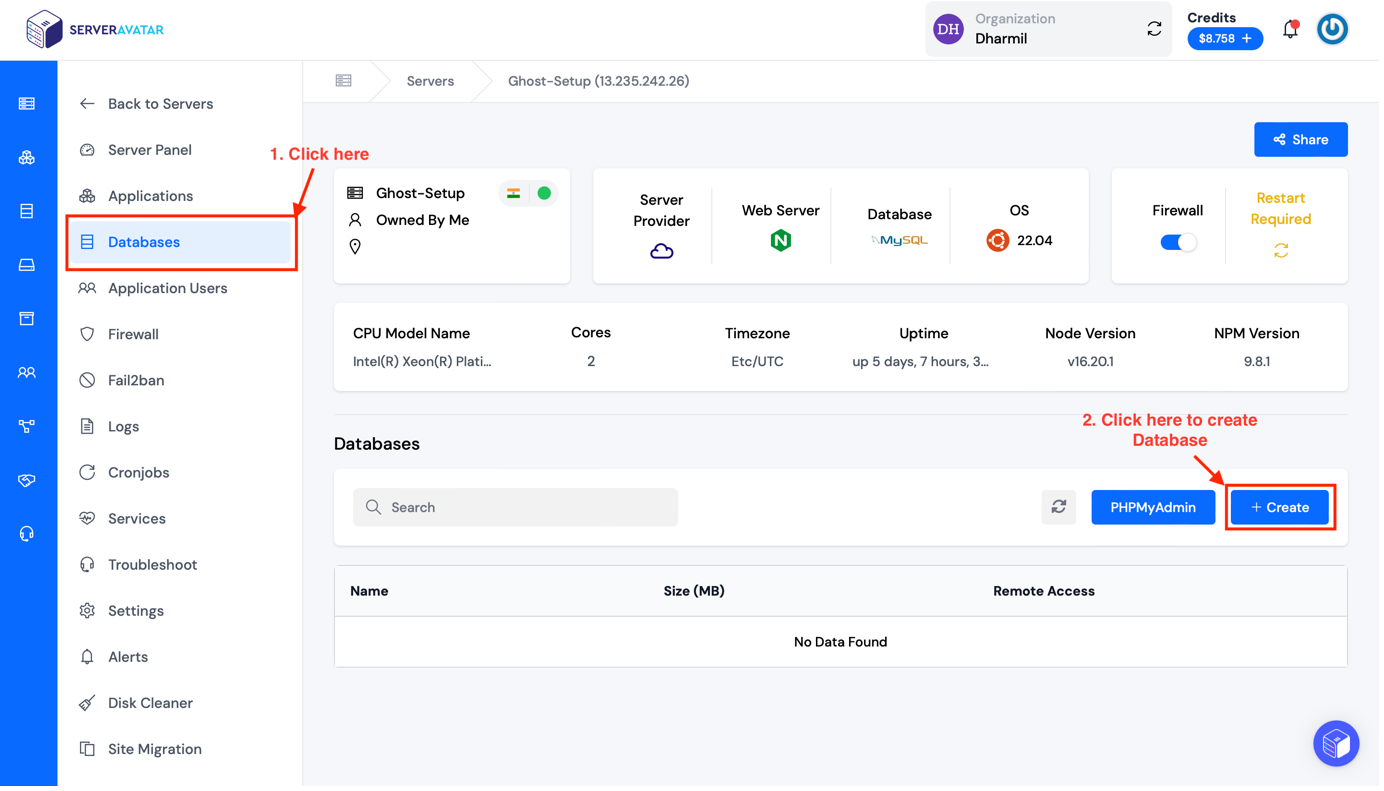The image size is (1384, 791).
Task: Click the Ghost-Setup server name
Action: [422, 194]
